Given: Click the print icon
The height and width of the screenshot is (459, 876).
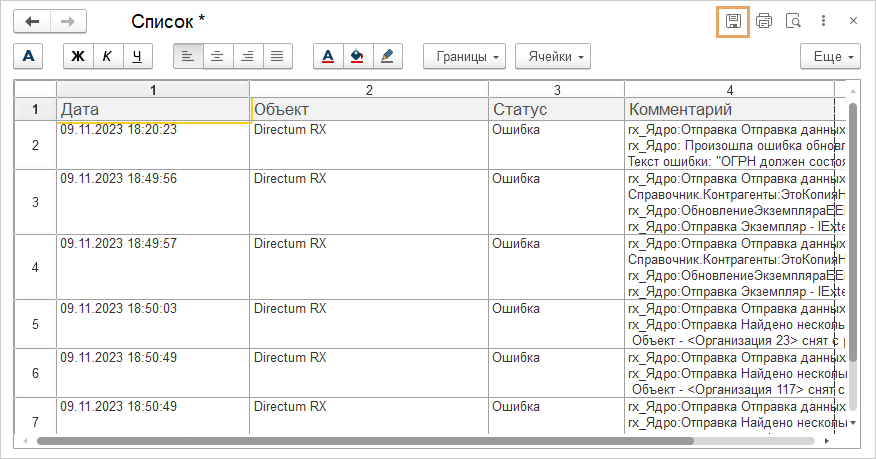Looking at the screenshot, I should pyautogui.click(x=764, y=21).
